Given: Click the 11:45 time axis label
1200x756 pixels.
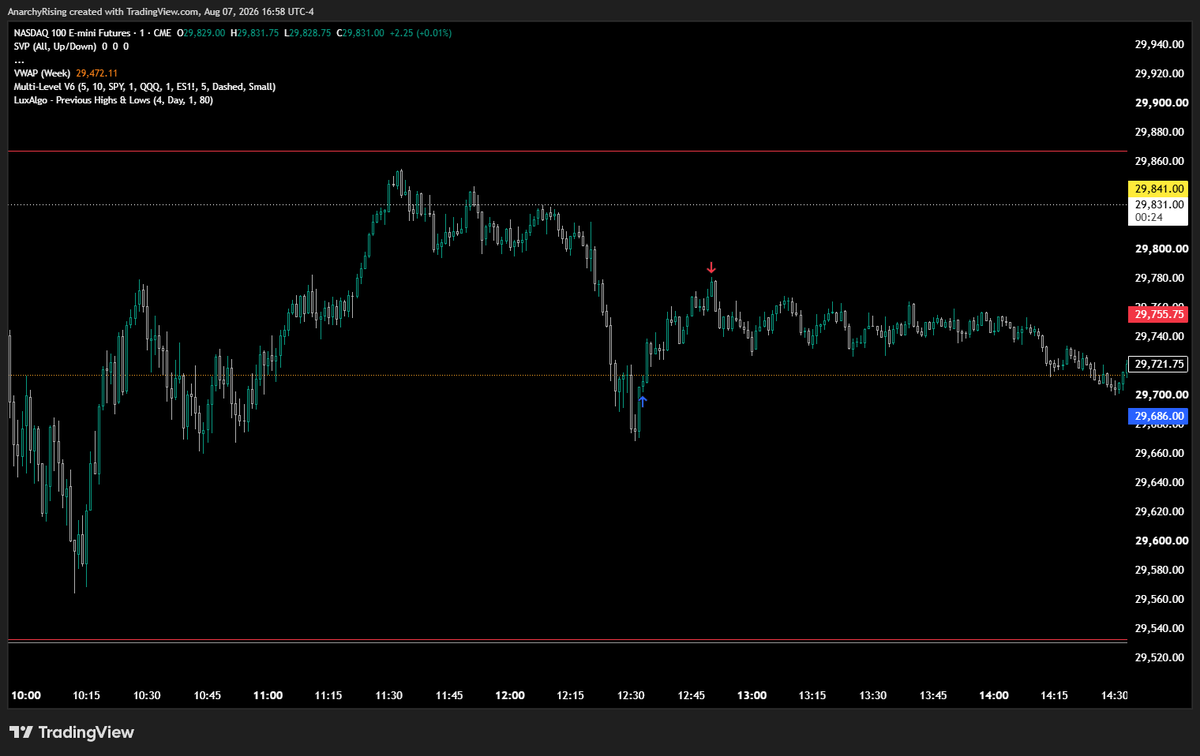Looking at the screenshot, I should click(x=449, y=695).
